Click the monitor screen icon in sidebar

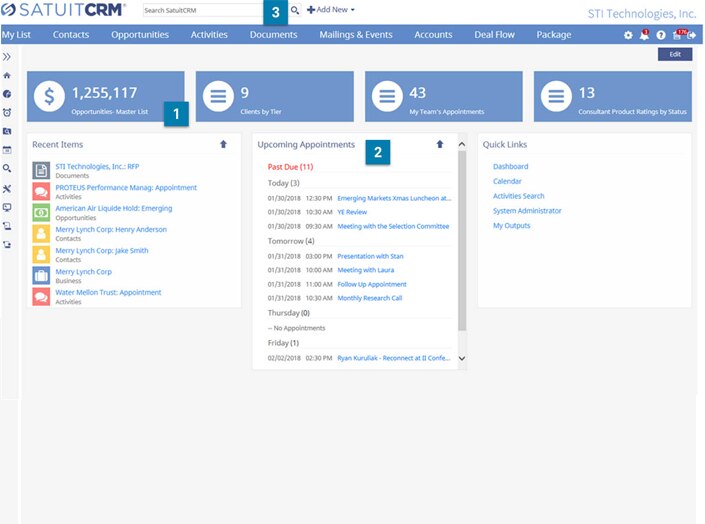7,207
